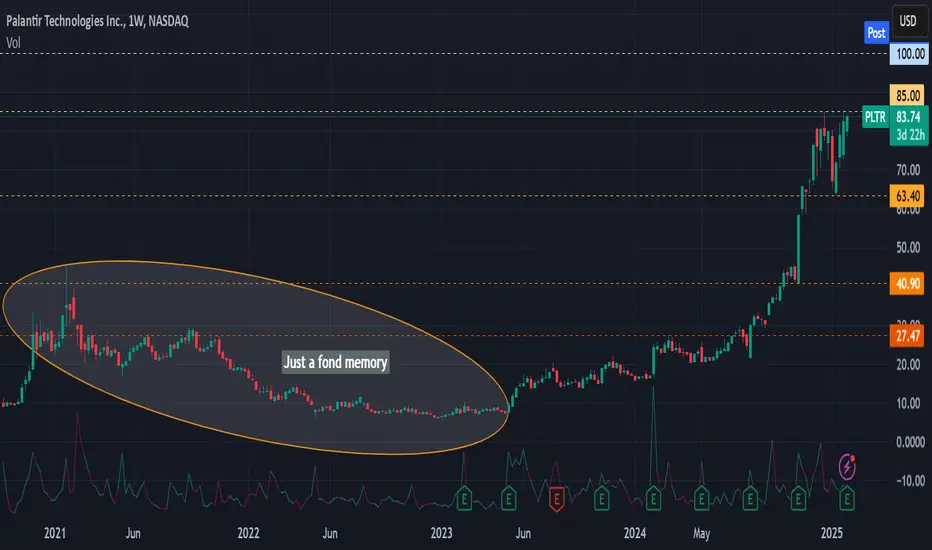The image size is (932, 550).
Task: Open the first green earnings marker after 2023
Action: [464, 499]
